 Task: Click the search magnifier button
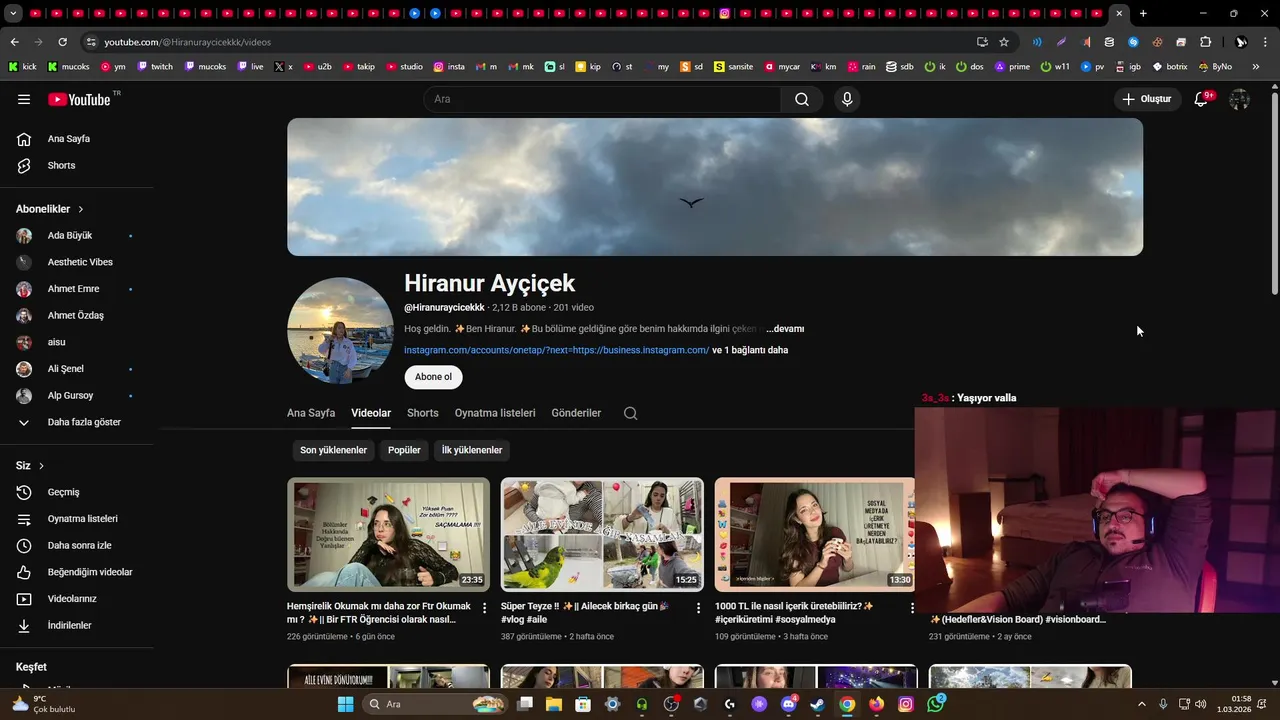[x=802, y=99]
